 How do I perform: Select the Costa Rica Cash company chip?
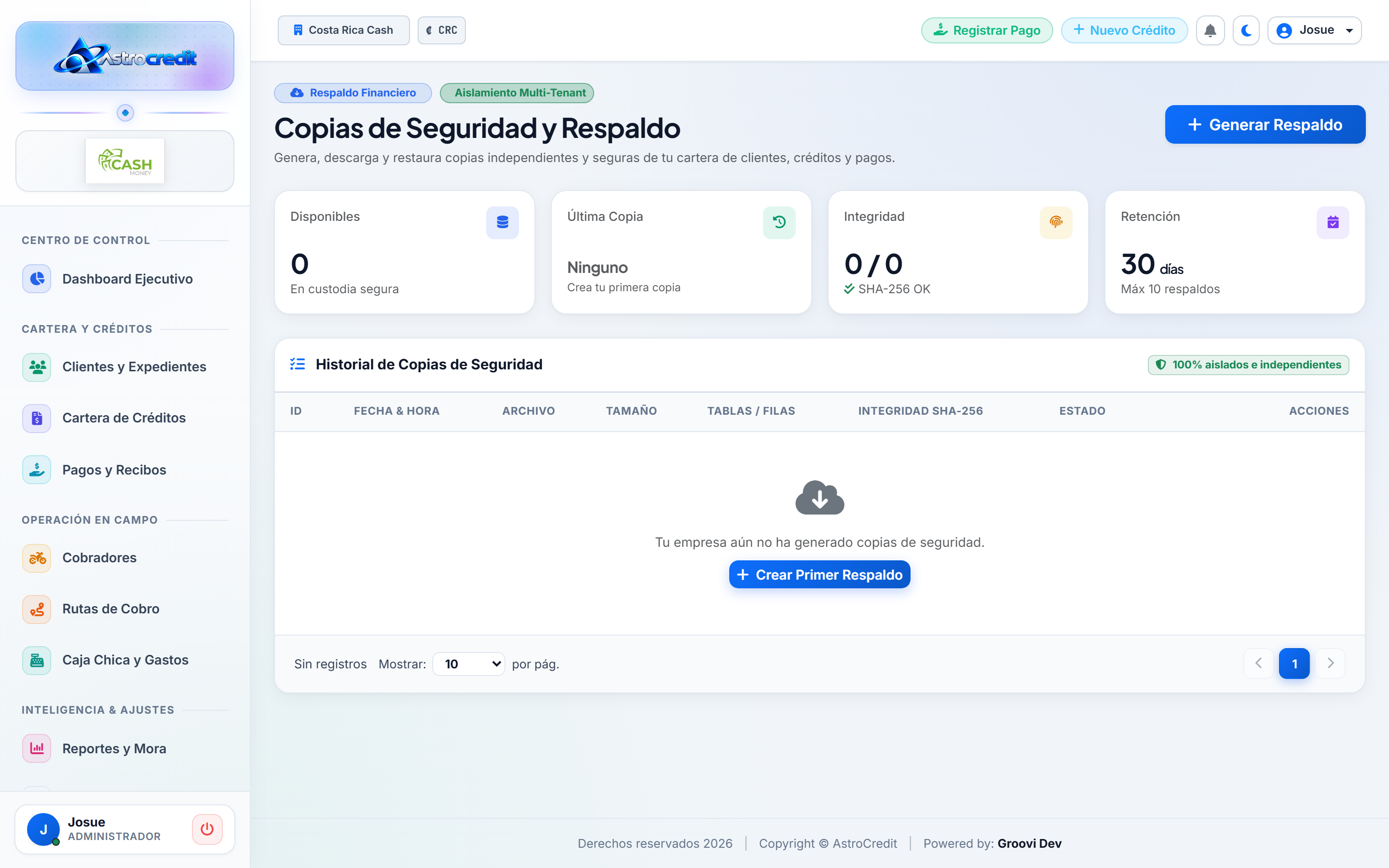click(x=344, y=30)
